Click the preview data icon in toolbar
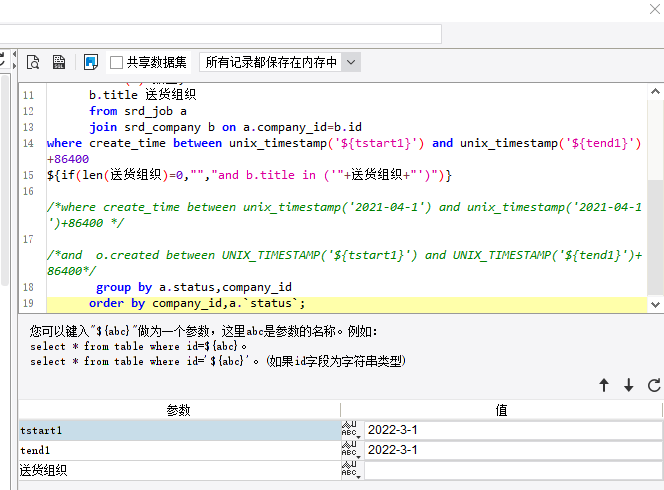 tap(33, 62)
